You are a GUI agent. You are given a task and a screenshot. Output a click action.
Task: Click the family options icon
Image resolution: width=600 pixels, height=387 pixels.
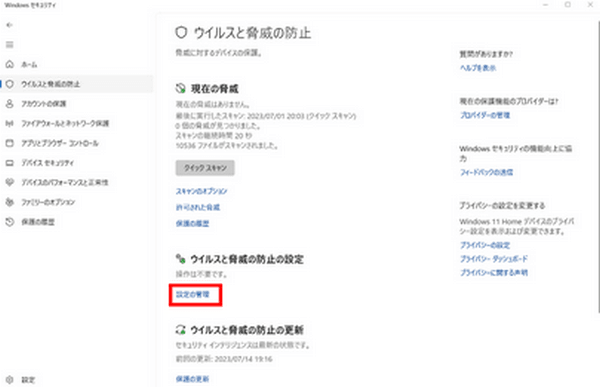(10, 202)
